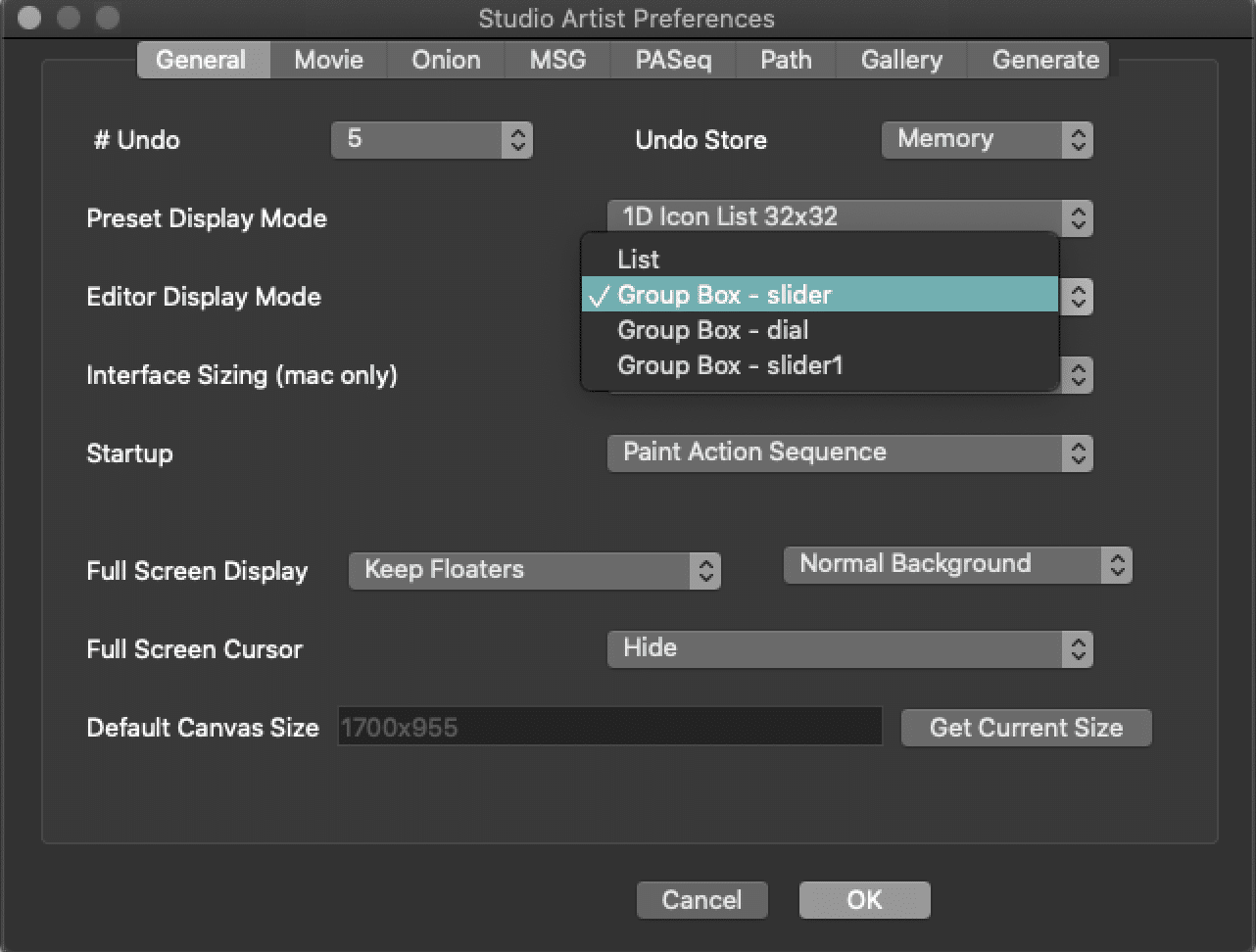Viewport: 1256px width, 952px height.
Task: Click the Interface Sizing (mac only) label
Action: [242, 375]
